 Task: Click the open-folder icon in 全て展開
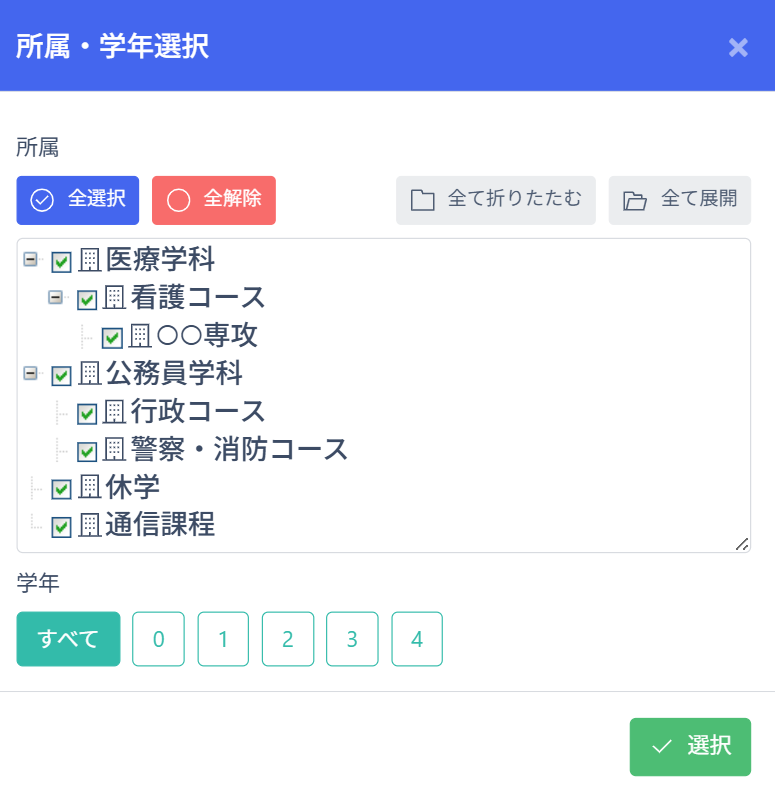pos(635,200)
